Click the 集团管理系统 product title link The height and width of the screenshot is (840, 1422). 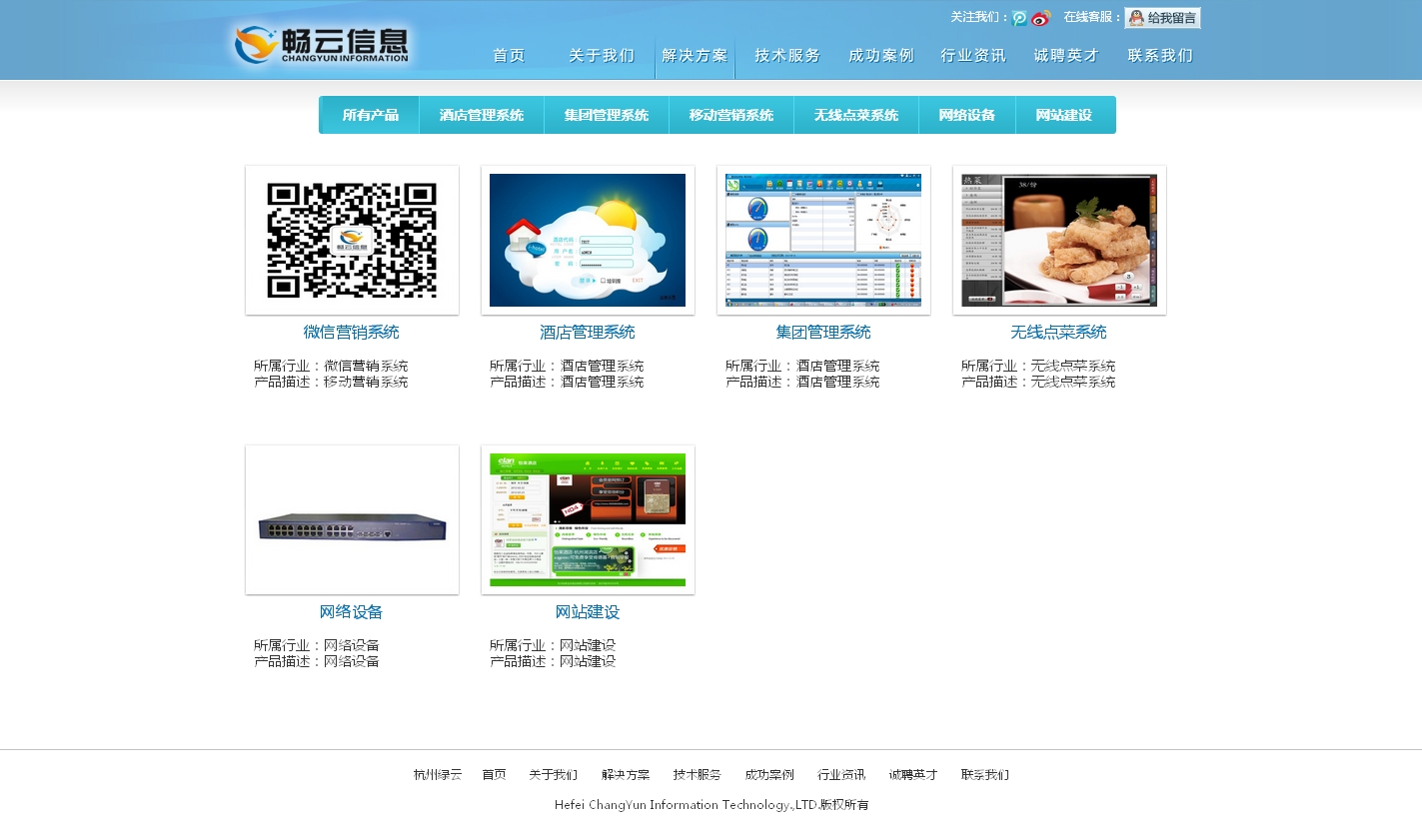pos(823,333)
